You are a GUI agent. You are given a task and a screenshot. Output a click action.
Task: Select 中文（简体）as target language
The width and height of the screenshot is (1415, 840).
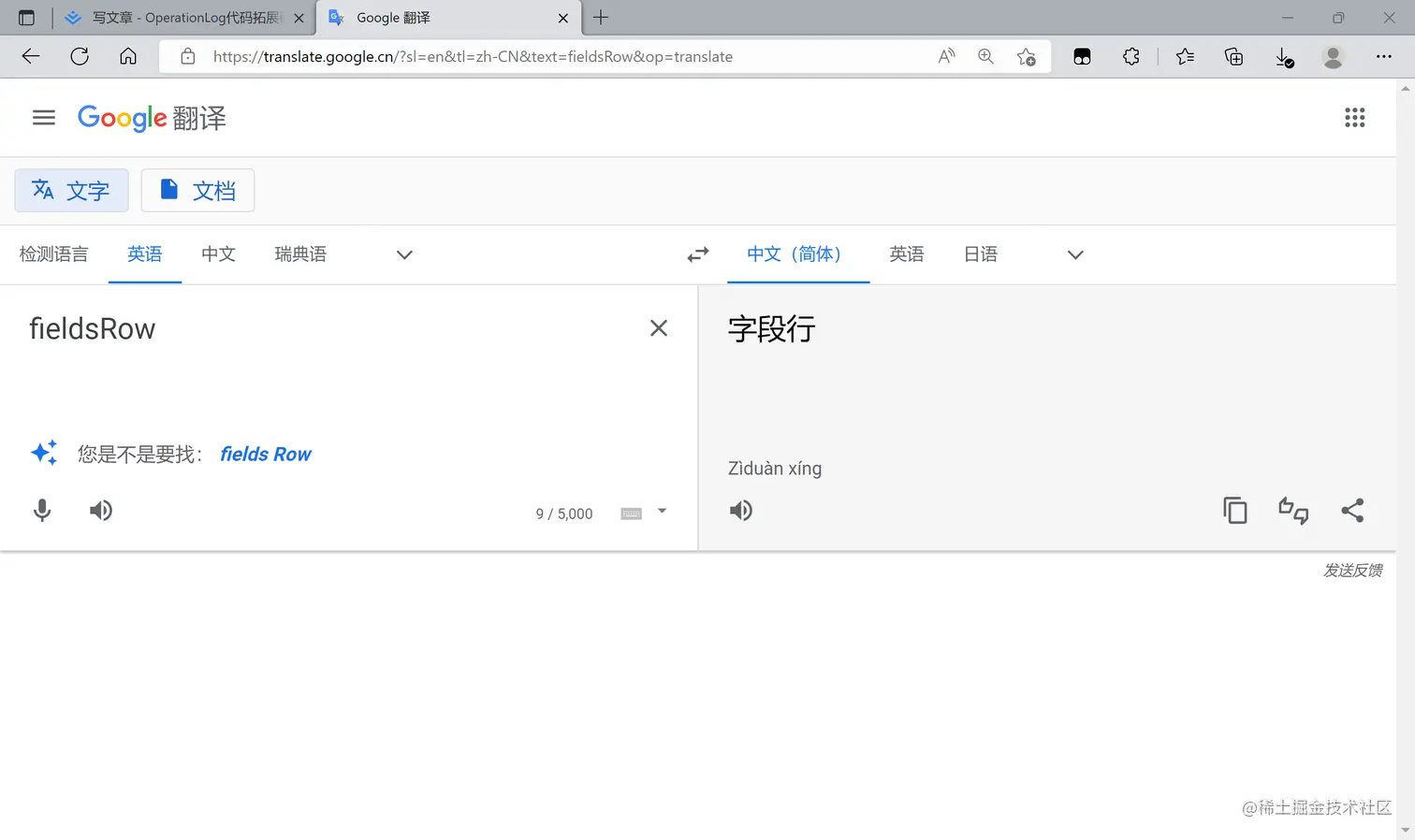pyautogui.click(x=798, y=254)
